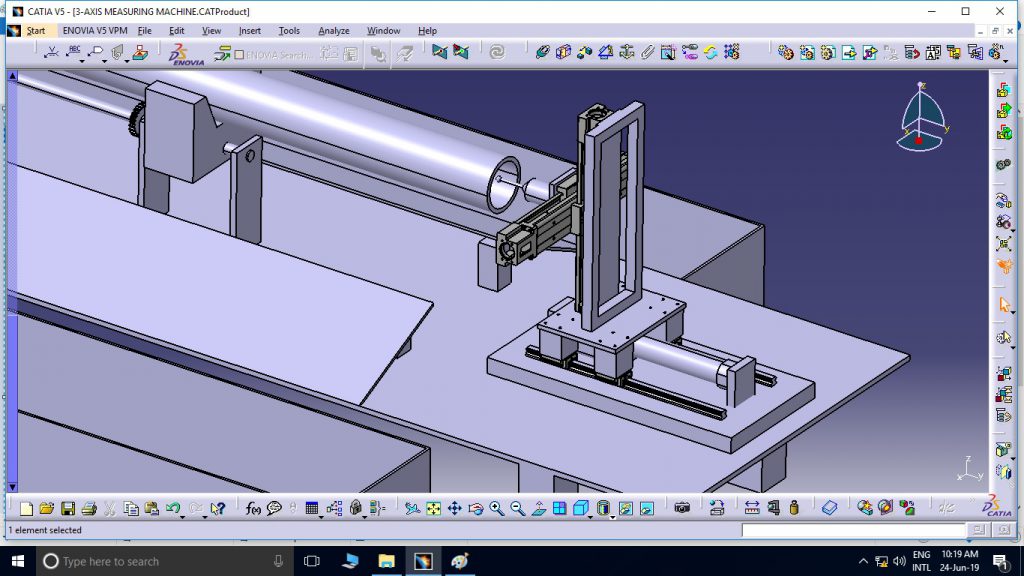Click the volume icon in system tray
Image resolution: width=1024 pixels, height=576 pixels.
[x=899, y=561]
